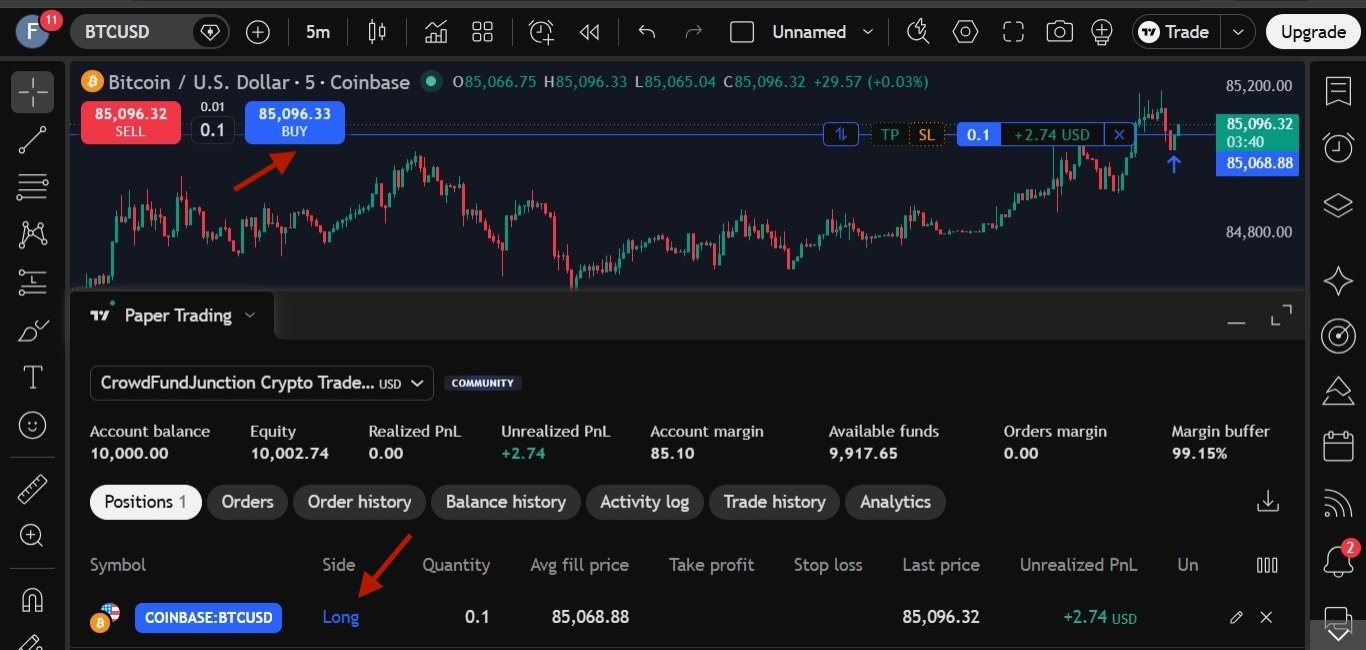Screen dimensions: 1366x650
Task: Click the zoom in magnifier tool
Action: [x=33, y=536]
